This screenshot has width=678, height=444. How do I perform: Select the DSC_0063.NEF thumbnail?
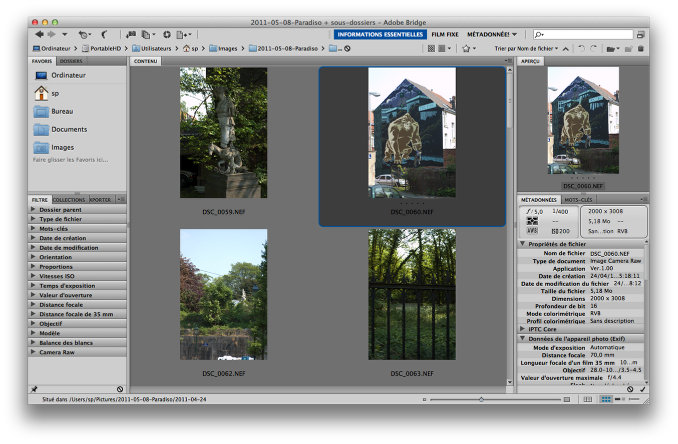coord(412,295)
